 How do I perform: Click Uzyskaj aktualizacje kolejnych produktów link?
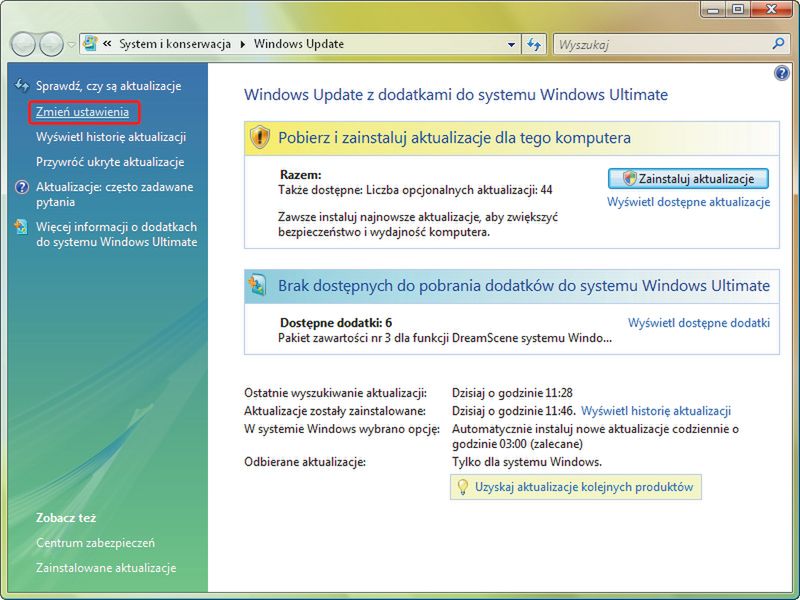(x=584, y=487)
